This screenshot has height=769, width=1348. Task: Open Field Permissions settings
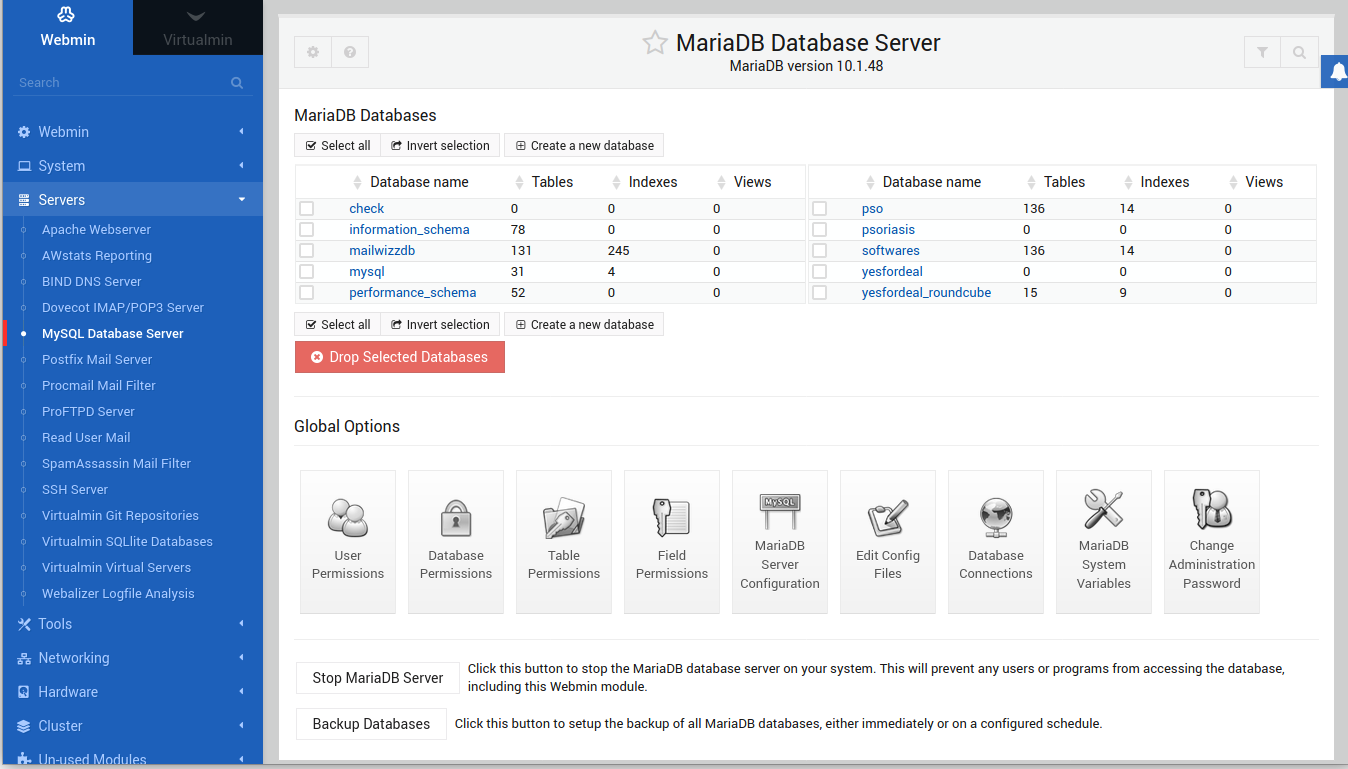click(x=671, y=542)
